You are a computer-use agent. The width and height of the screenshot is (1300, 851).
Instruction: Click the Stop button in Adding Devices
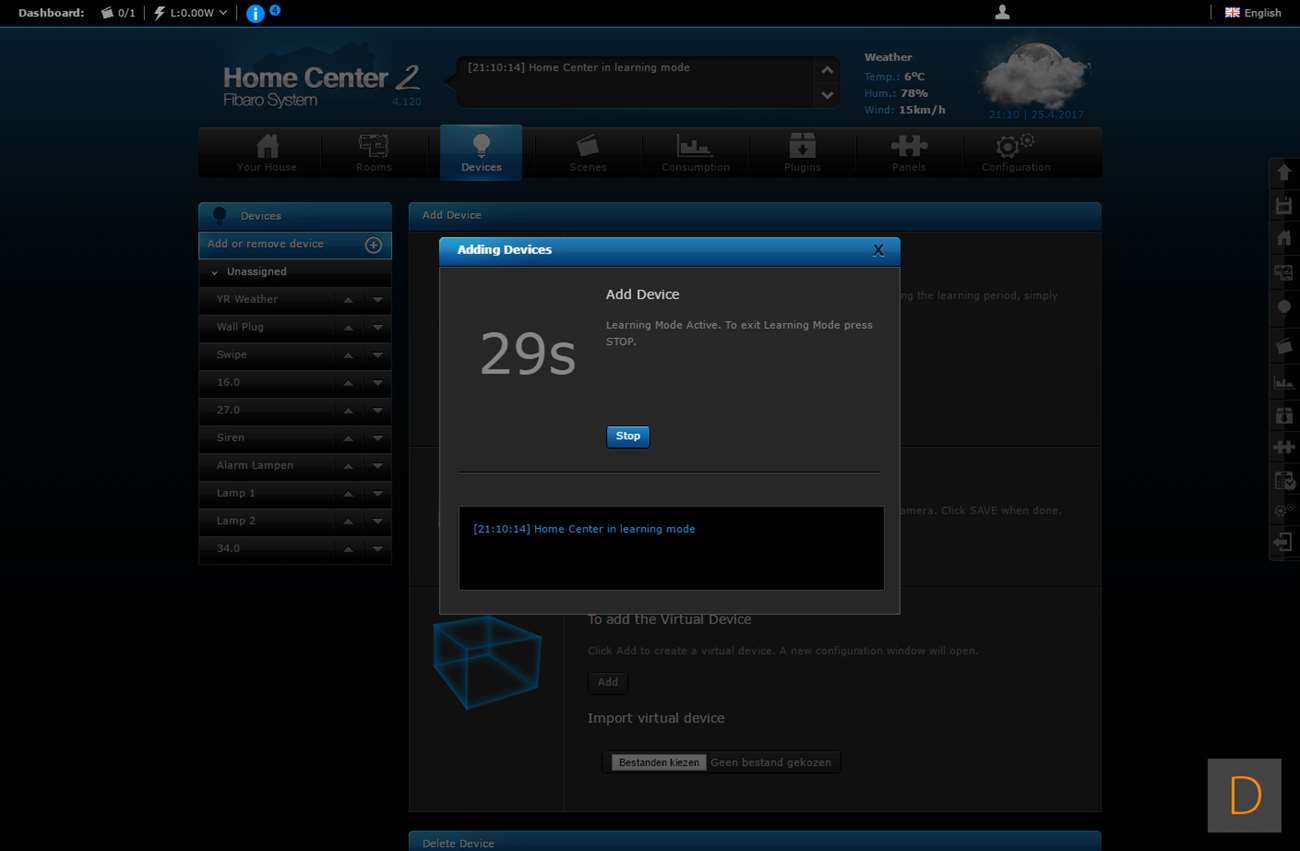coord(627,436)
